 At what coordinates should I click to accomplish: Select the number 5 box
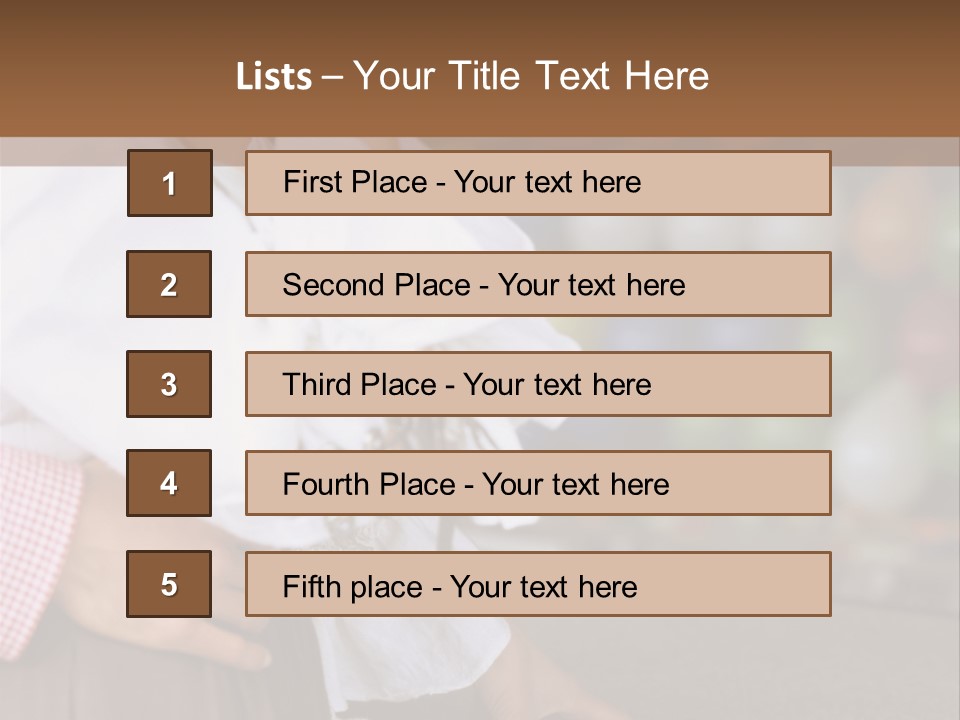(x=169, y=584)
